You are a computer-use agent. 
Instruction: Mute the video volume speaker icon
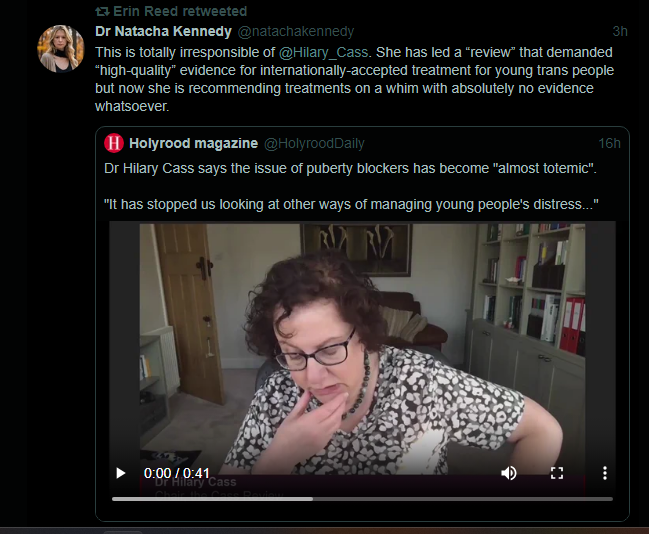coord(509,473)
